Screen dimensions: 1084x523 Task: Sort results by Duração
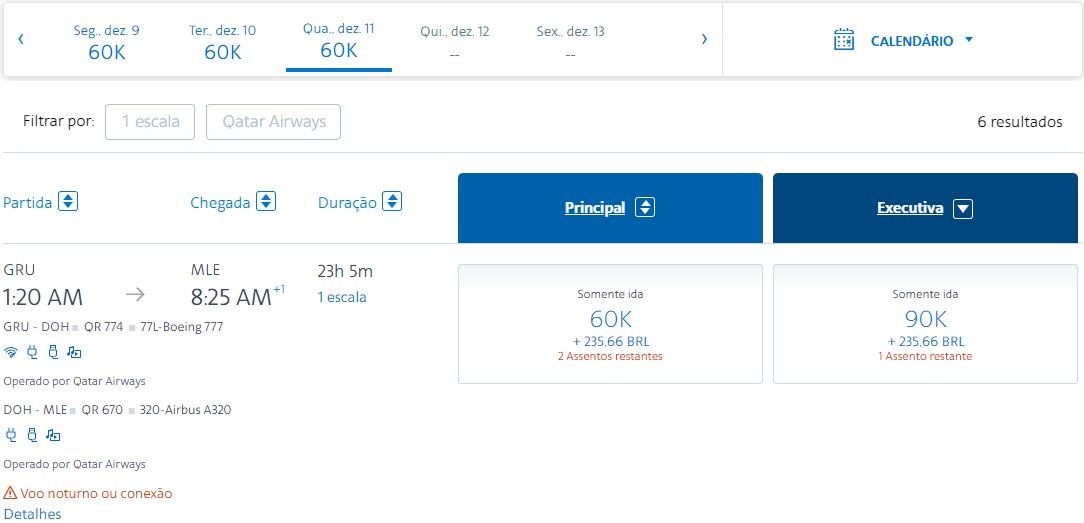392,202
